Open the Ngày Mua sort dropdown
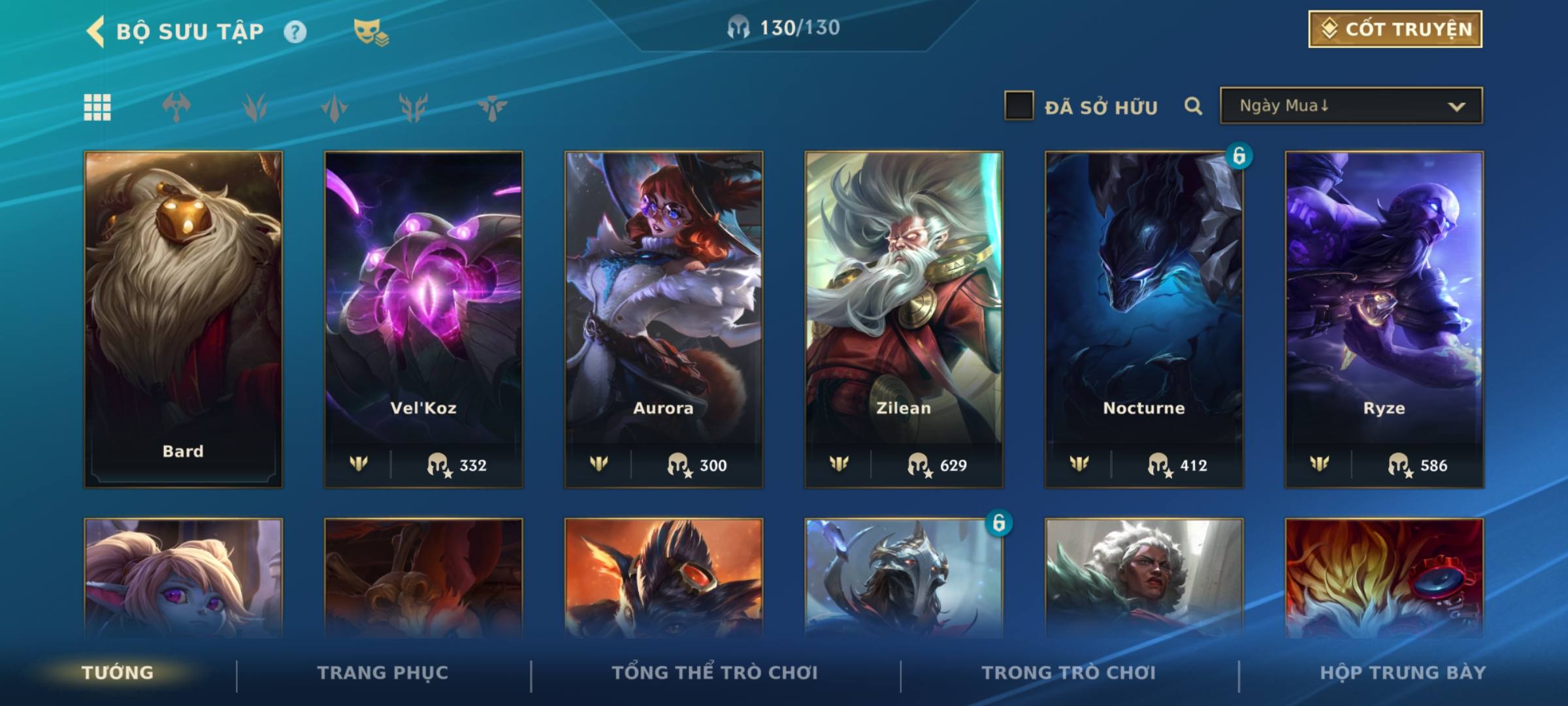Image resolution: width=1568 pixels, height=706 pixels. point(1351,105)
